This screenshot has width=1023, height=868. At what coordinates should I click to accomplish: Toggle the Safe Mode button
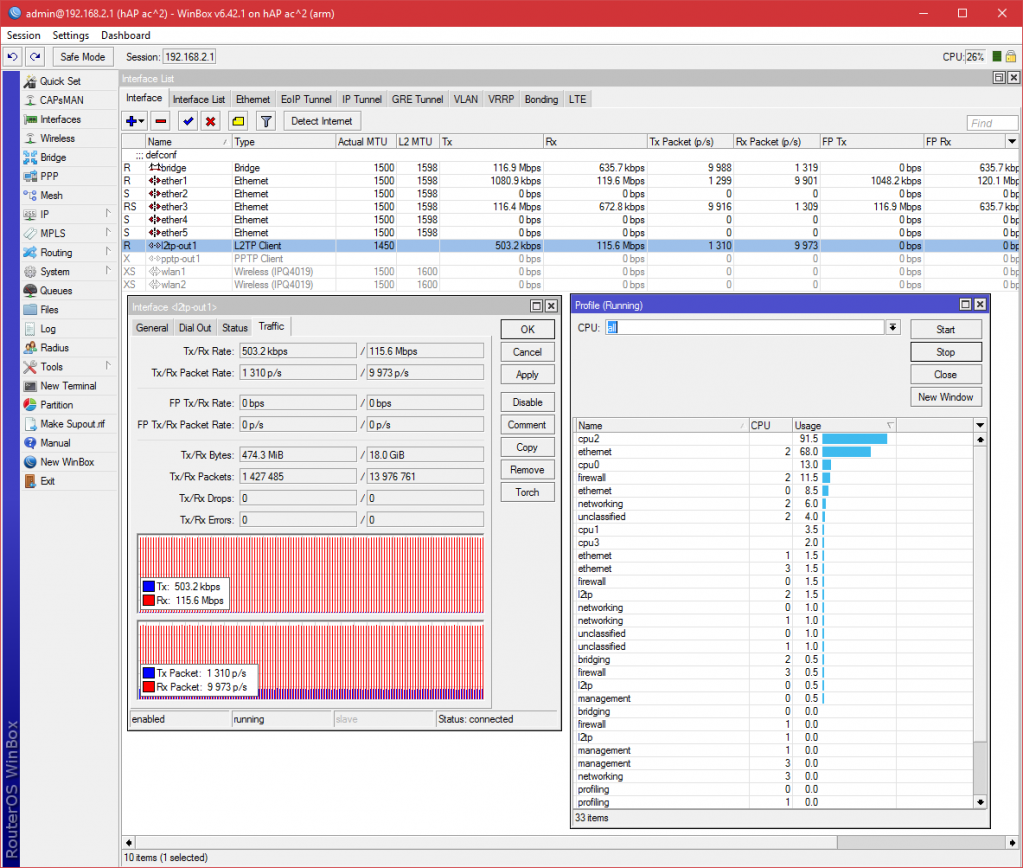coord(83,57)
